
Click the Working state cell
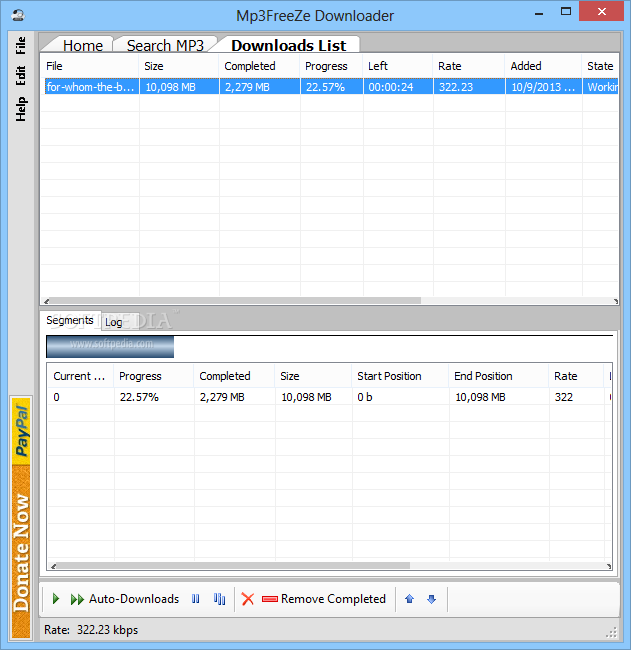point(601,87)
